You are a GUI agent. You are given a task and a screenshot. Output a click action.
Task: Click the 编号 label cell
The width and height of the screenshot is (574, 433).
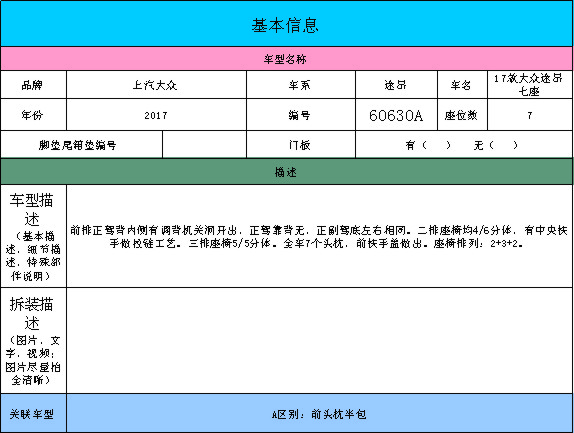point(301,115)
